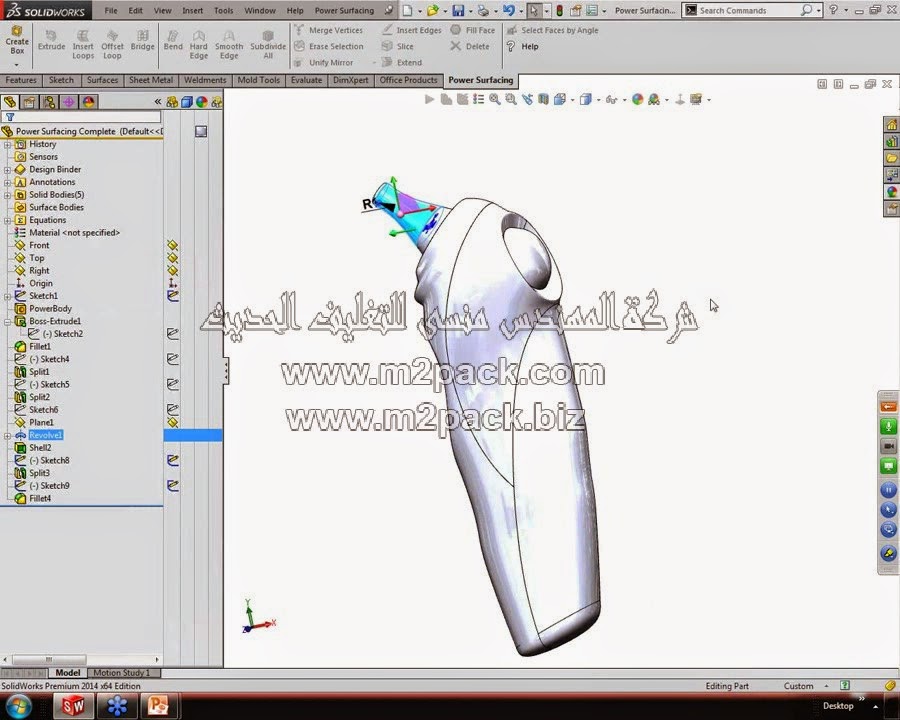Image resolution: width=900 pixels, height=720 pixels.
Task: Switch to Motion Study 1 tab
Action: (121, 672)
